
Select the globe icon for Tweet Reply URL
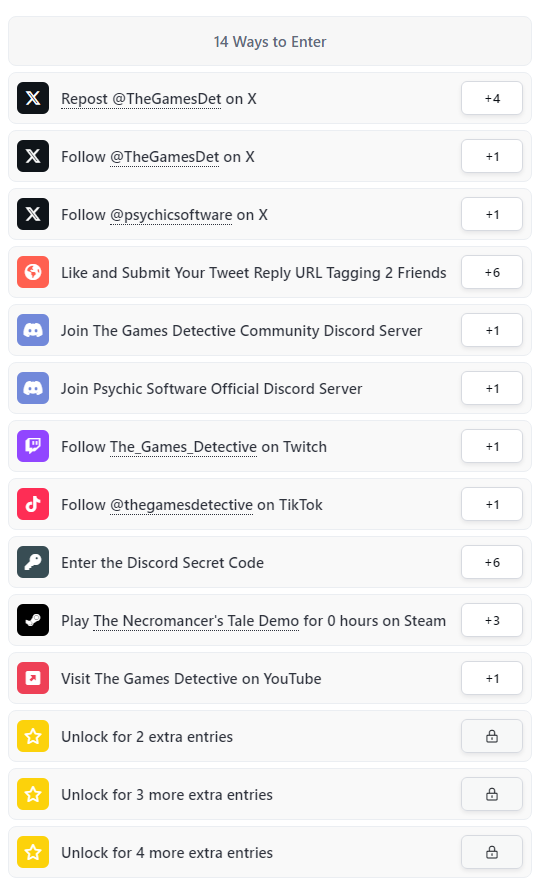click(x=33, y=272)
